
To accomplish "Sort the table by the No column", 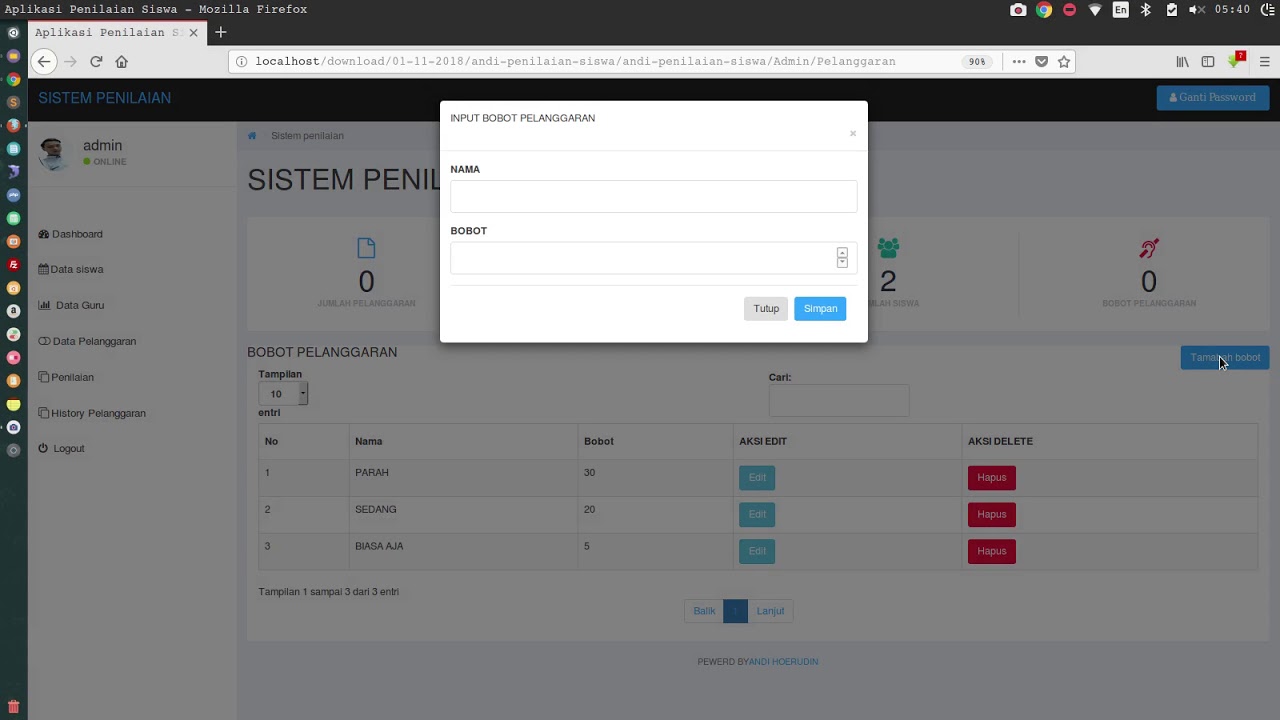I will [x=303, y=441].
